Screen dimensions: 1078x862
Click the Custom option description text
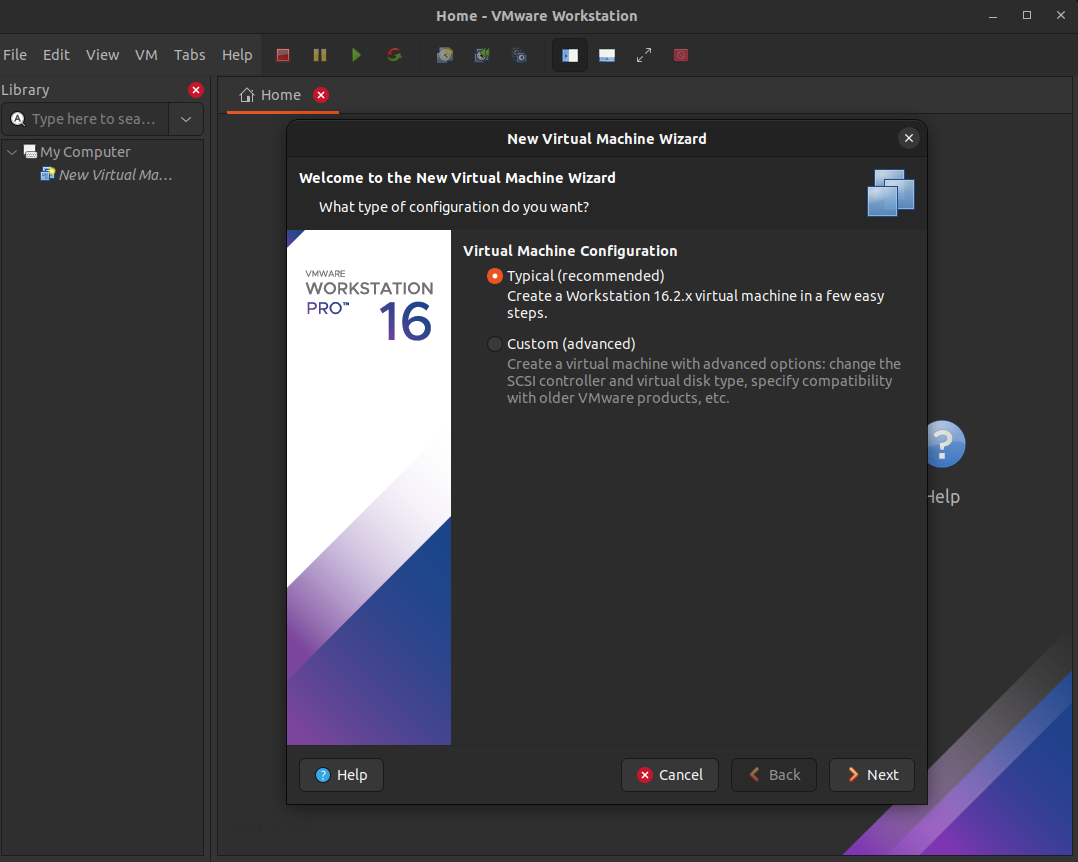coord(704,381)
